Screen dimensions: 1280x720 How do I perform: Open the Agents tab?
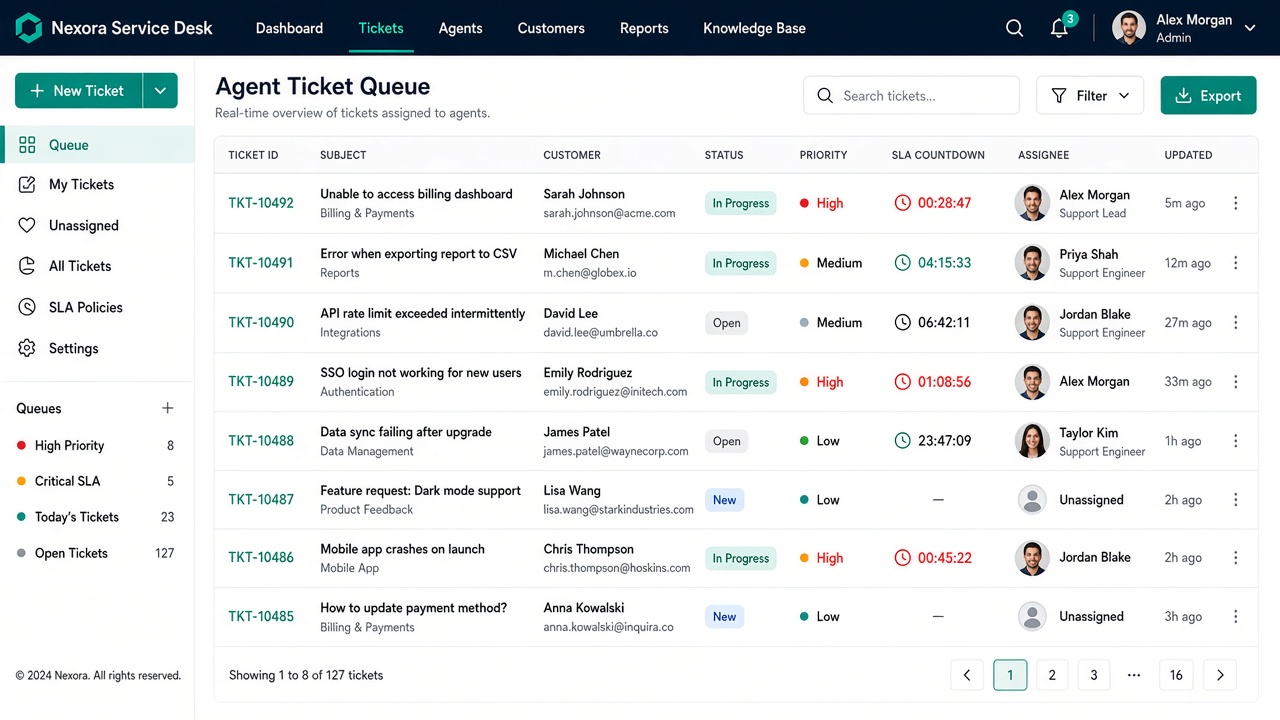pos(461,28)
